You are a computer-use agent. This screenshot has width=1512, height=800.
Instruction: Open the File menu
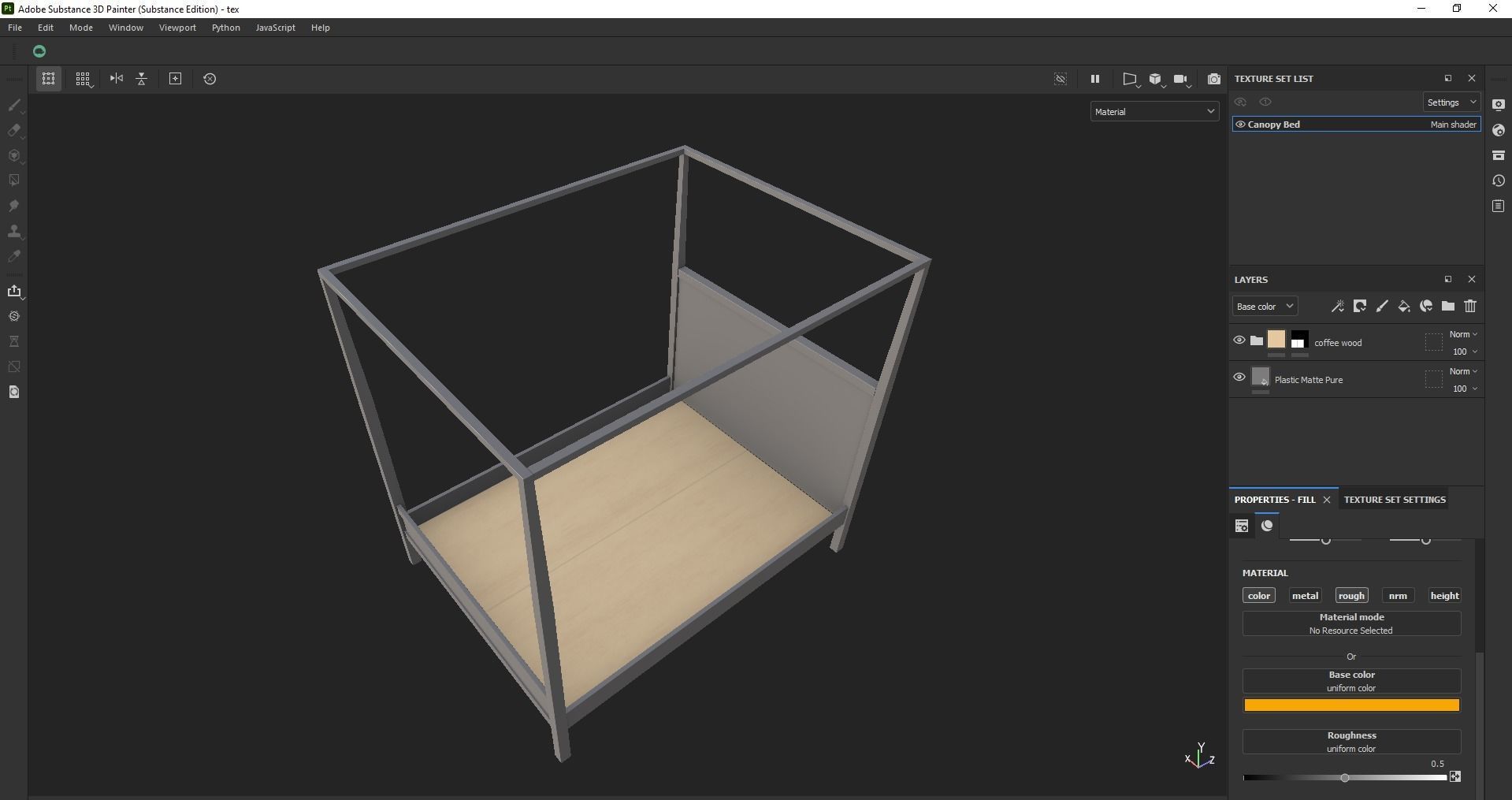[15, 28]
